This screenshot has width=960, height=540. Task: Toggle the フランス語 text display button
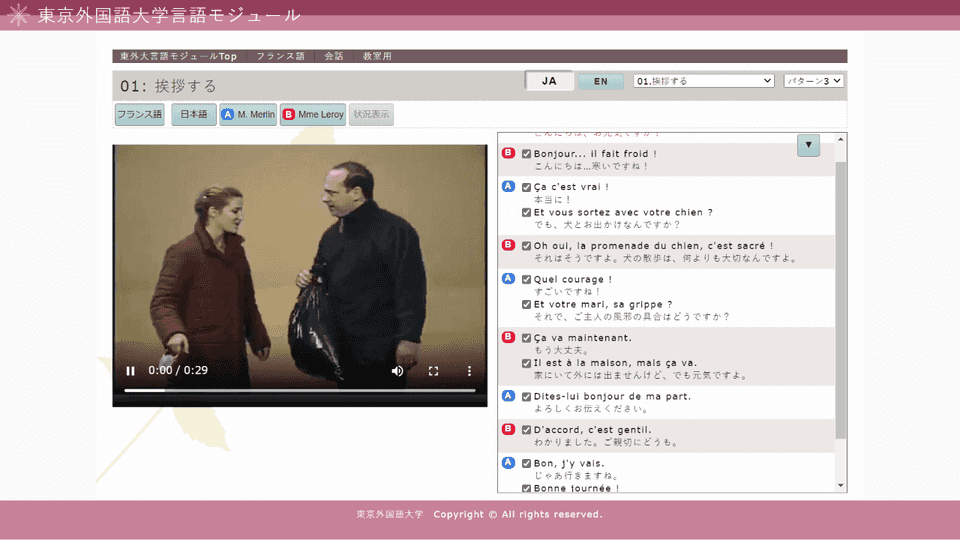tap(139, 115)
